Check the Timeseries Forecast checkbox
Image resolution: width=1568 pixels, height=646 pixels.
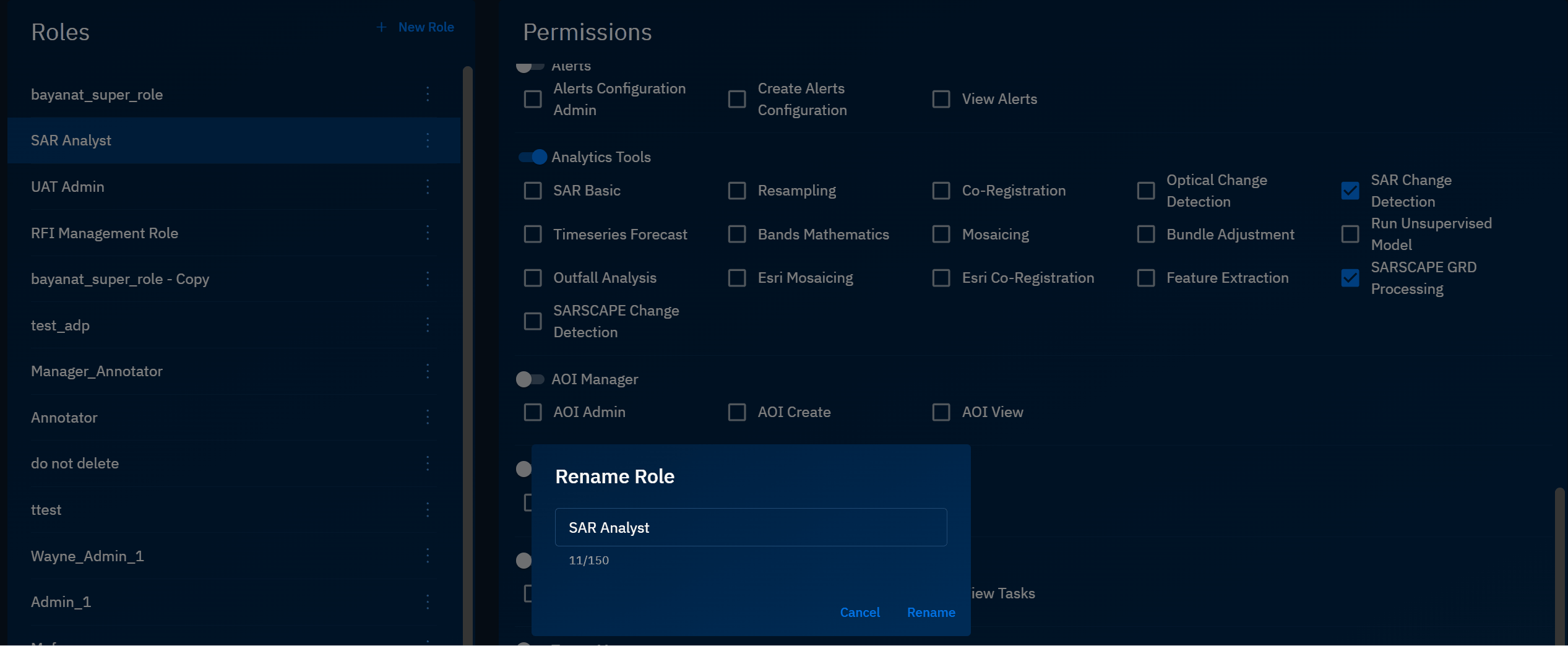(x=533, y=235)
